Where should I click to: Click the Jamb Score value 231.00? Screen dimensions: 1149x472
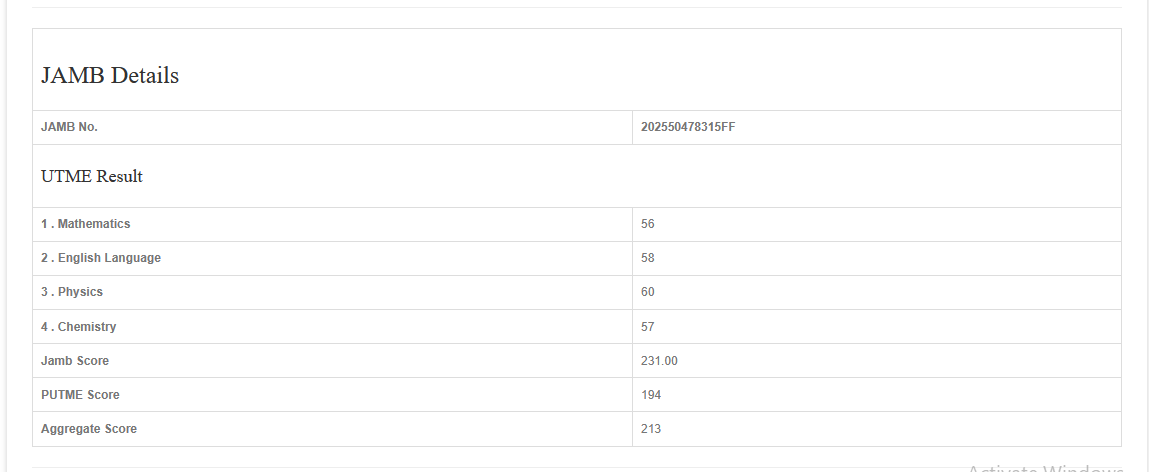(659, 361)
